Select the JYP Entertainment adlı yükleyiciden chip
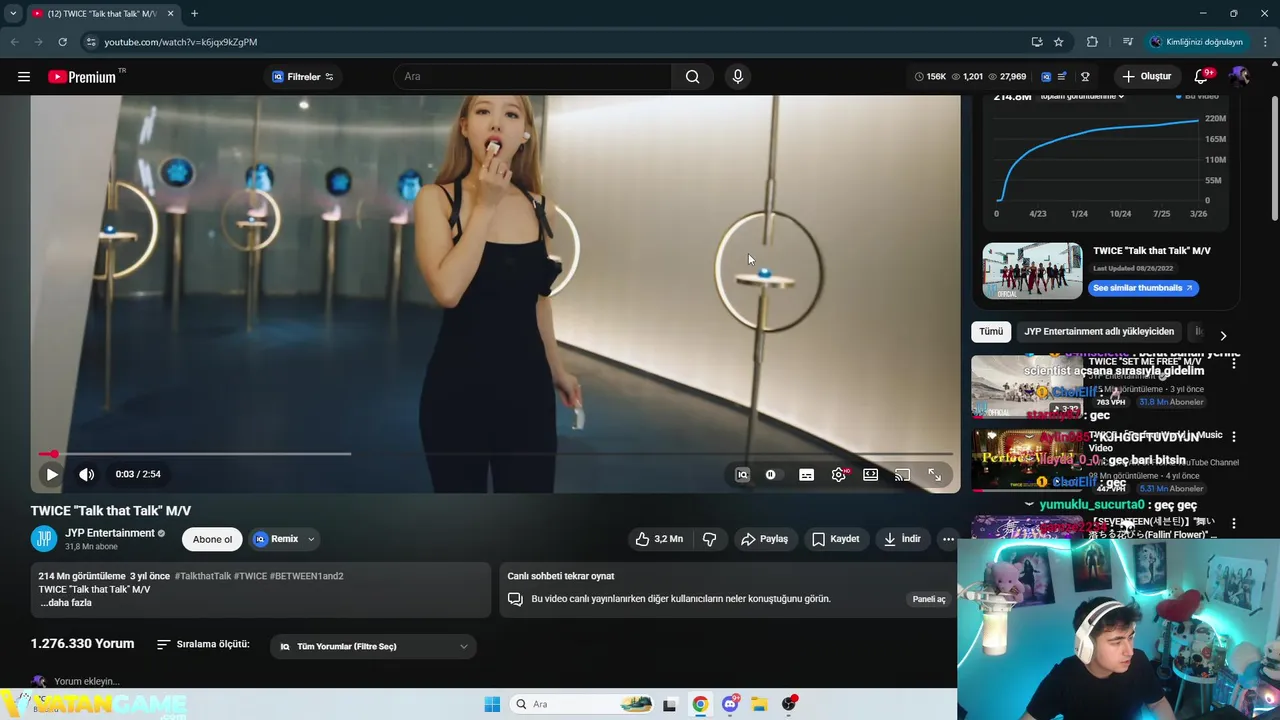Screen dimensions: 1280x720 (1099, 331)
